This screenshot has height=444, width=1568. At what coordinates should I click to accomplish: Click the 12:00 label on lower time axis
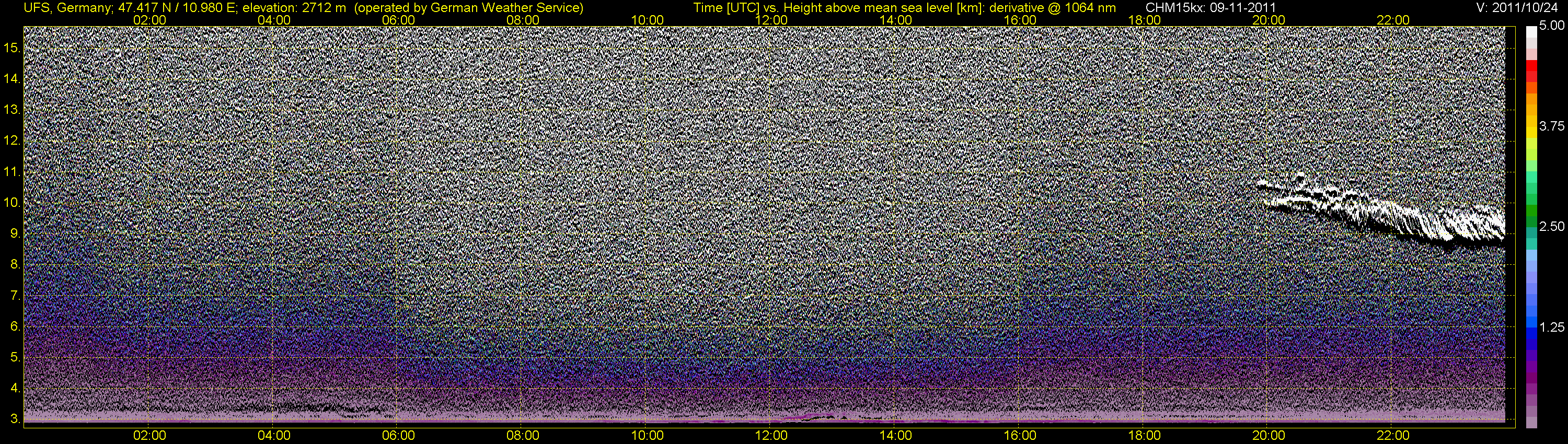tap(771, 436)
